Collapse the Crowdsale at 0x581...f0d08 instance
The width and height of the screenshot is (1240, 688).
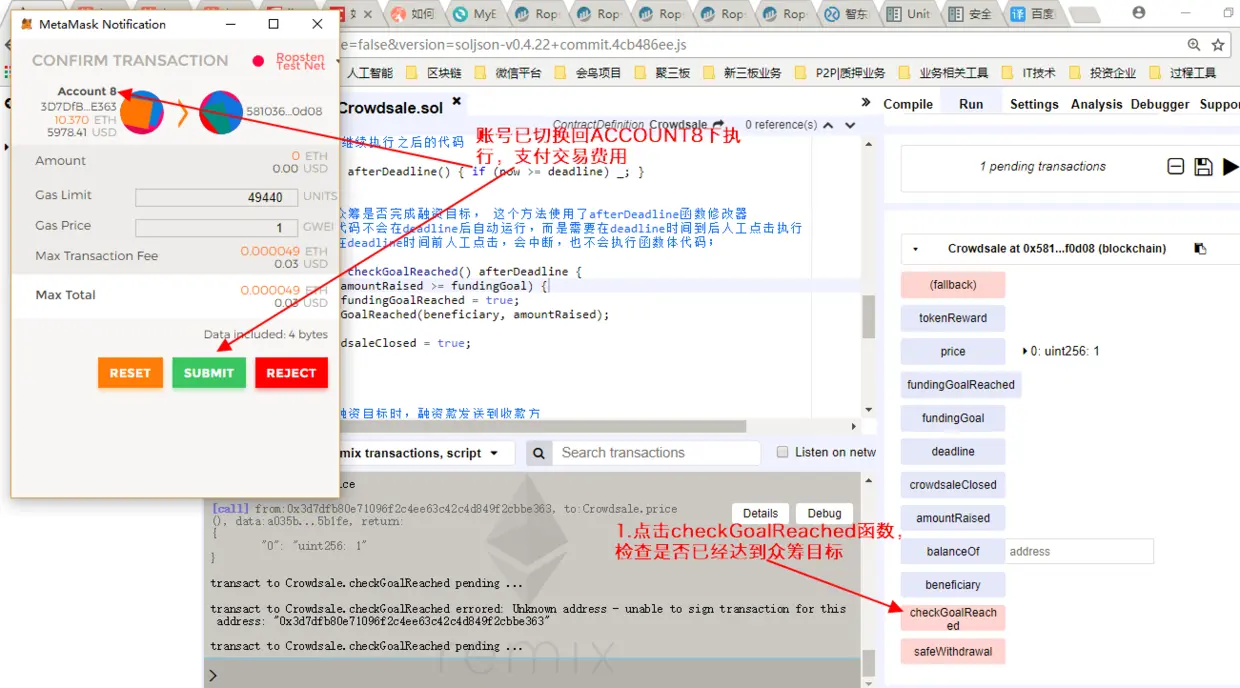[916, 249]
